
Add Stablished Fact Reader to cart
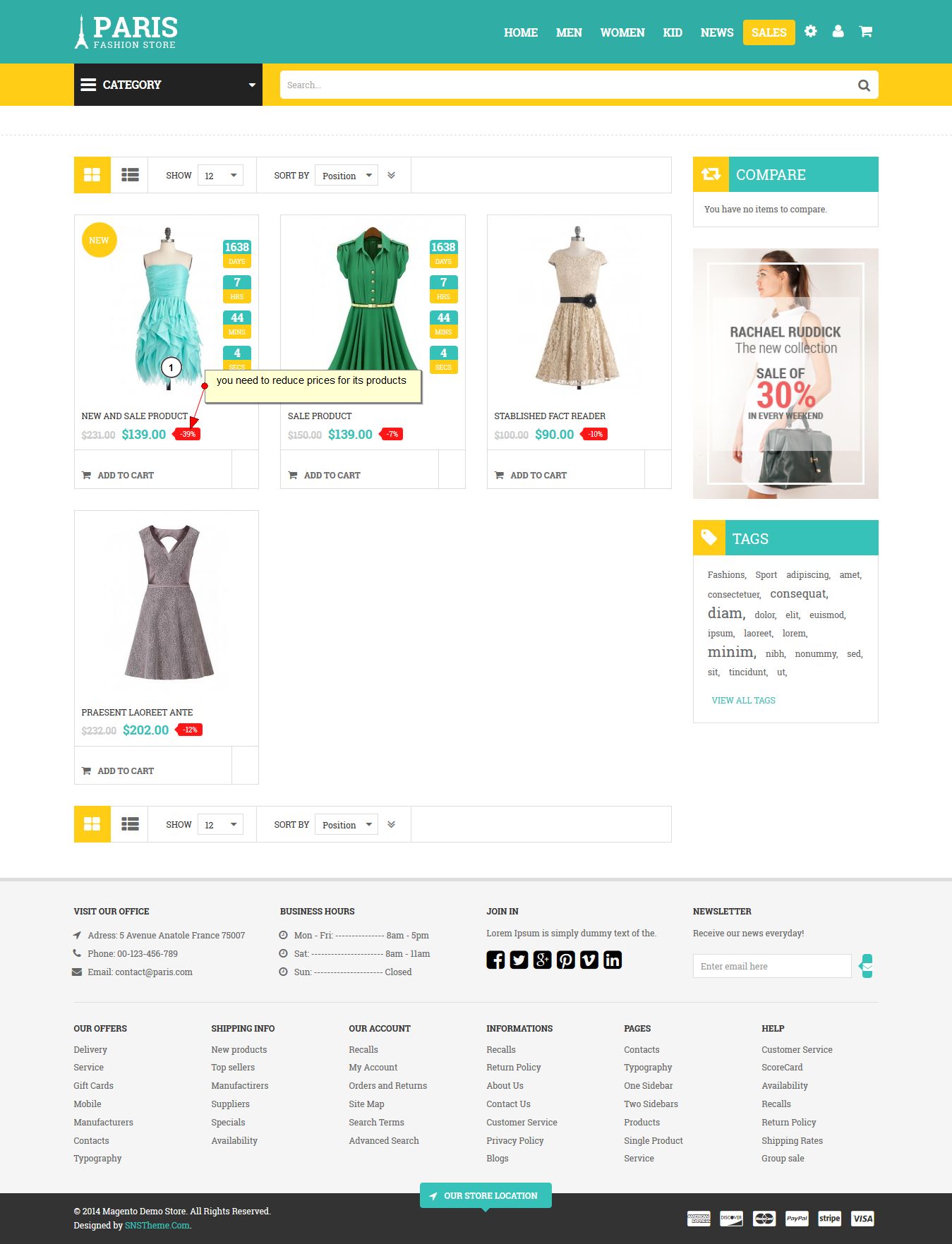538,476
